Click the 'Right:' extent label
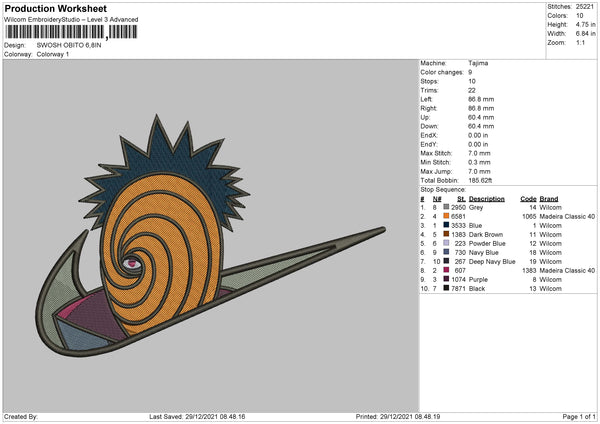This screenshot has width=600, height=424. 428,108
